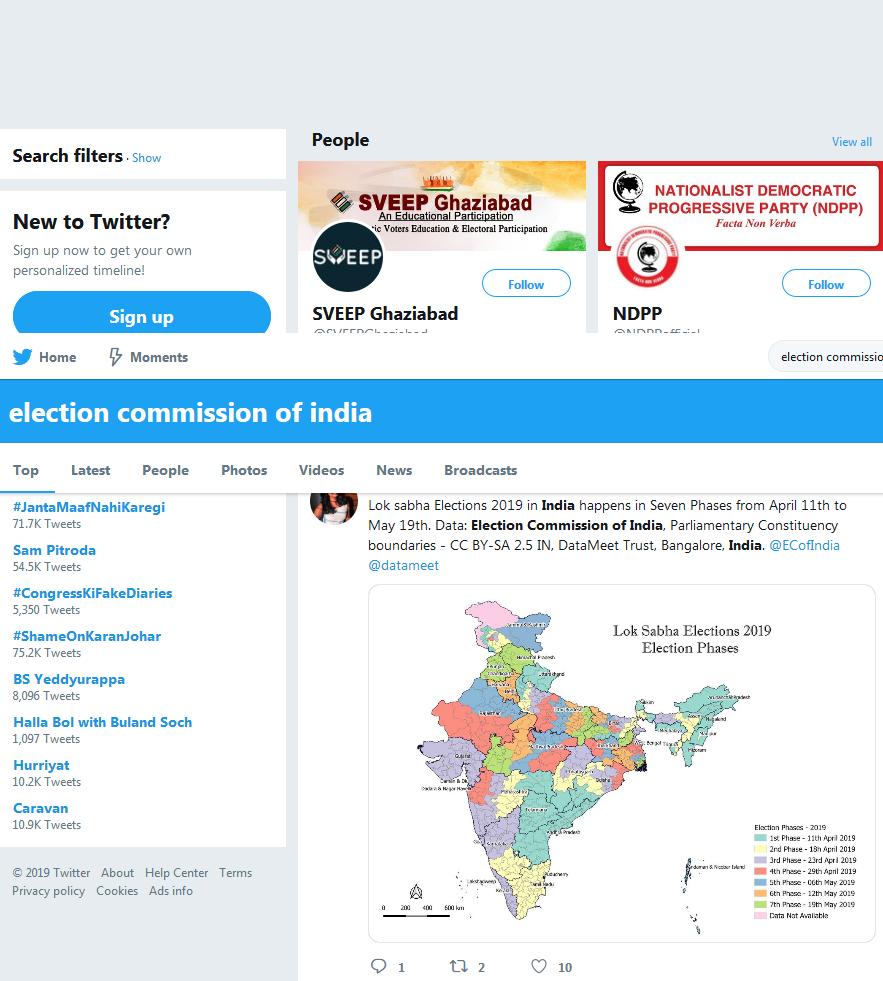
Task: Click the "5,350 Tweets" count text
Action: (x=46, y=610)
